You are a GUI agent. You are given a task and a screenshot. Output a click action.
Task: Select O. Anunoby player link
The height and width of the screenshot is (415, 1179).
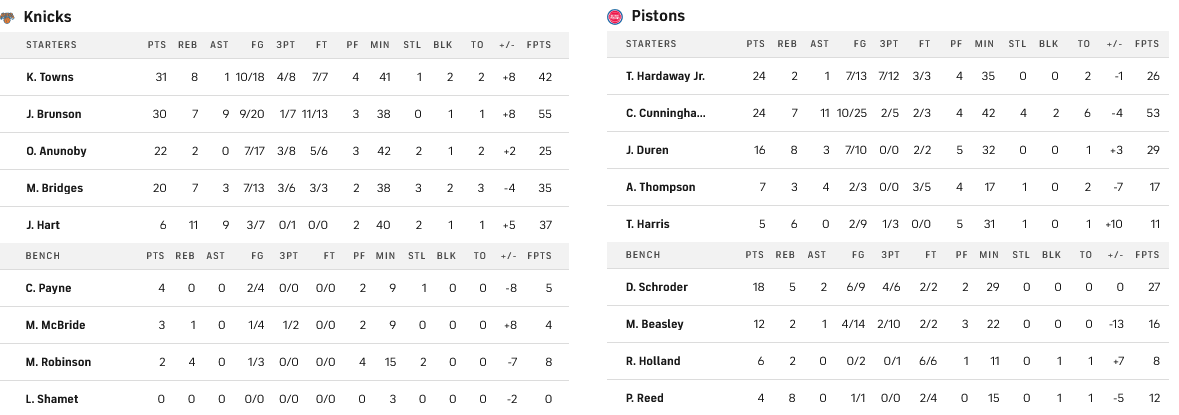pos(56,151)
